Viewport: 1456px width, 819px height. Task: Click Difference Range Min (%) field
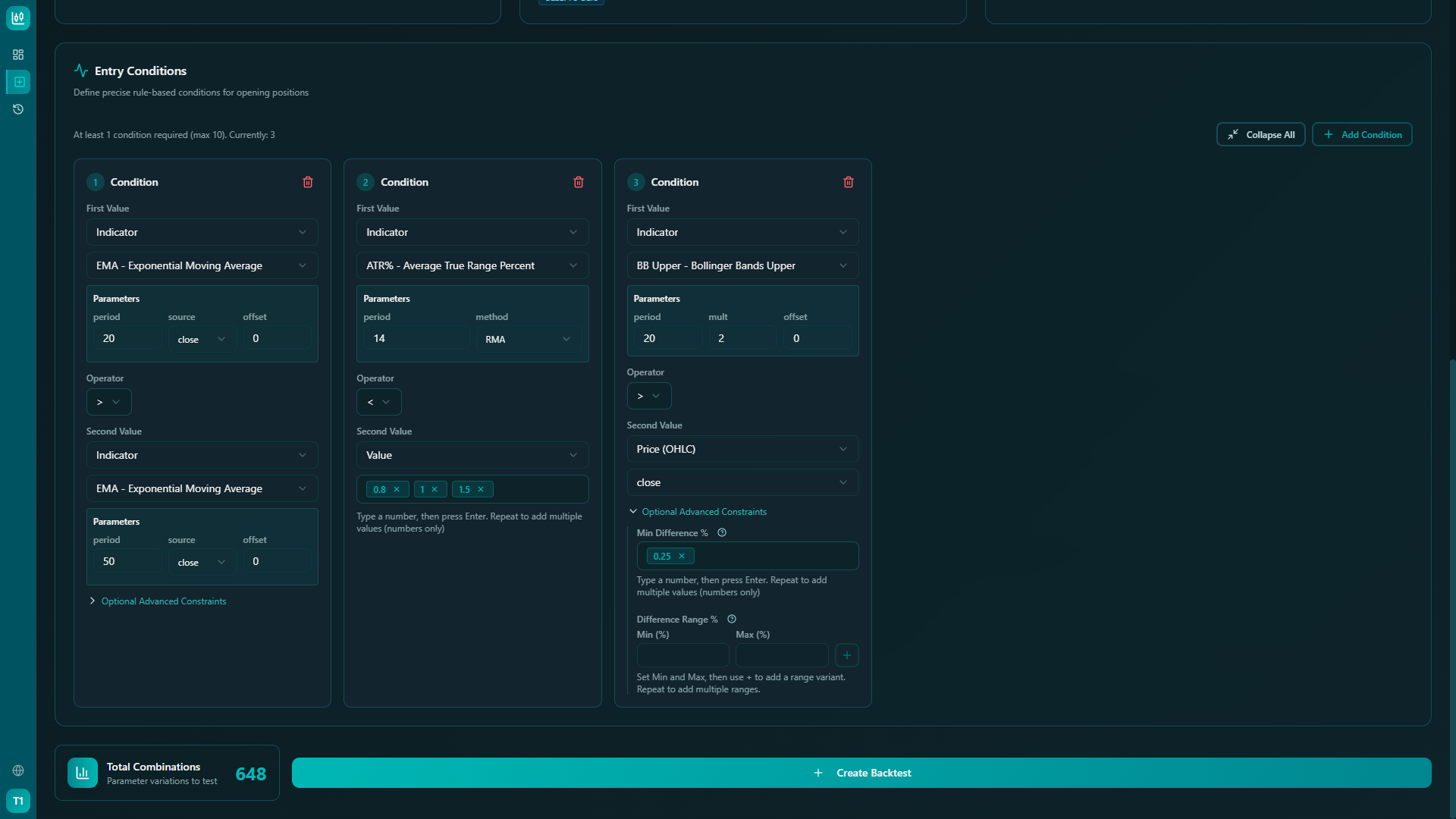[x=682, y=655]
